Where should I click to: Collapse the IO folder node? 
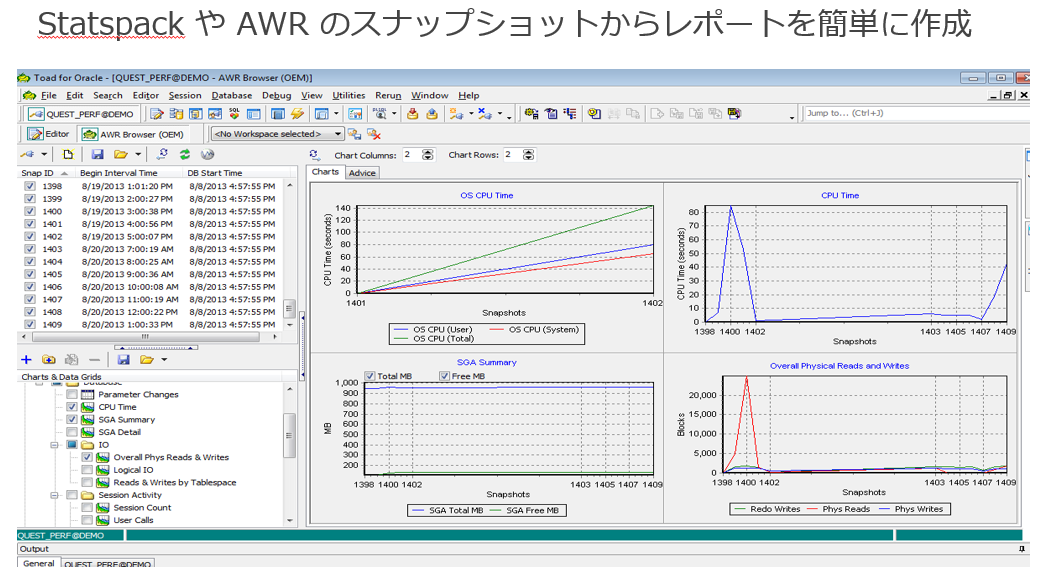[x=55, y=445]
